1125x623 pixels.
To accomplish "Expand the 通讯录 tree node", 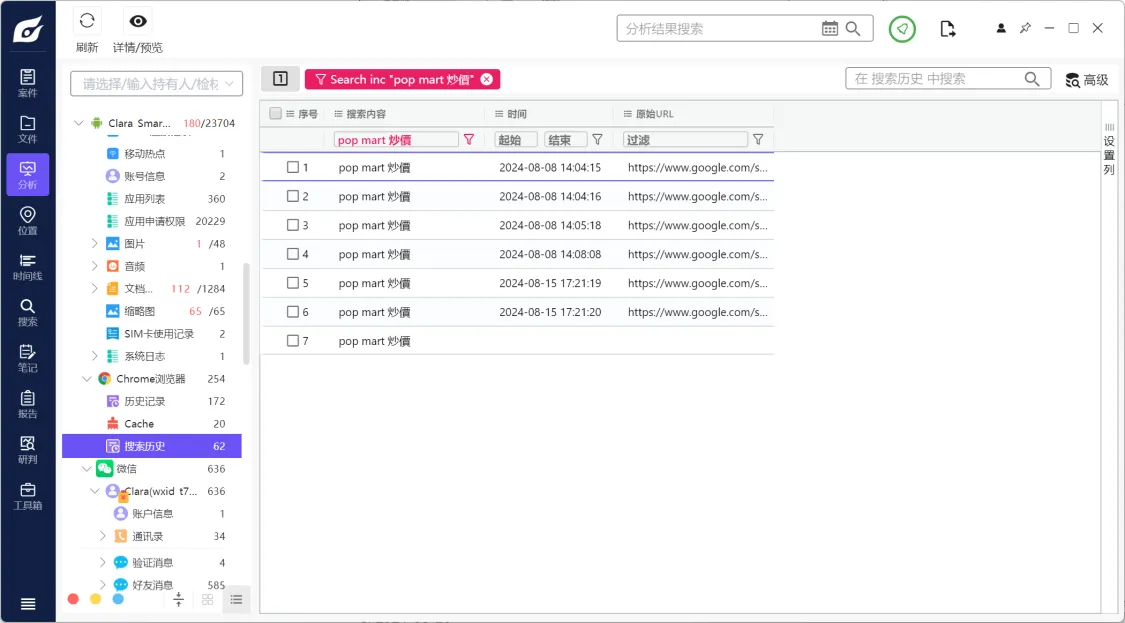I will [x=103, y=536].
